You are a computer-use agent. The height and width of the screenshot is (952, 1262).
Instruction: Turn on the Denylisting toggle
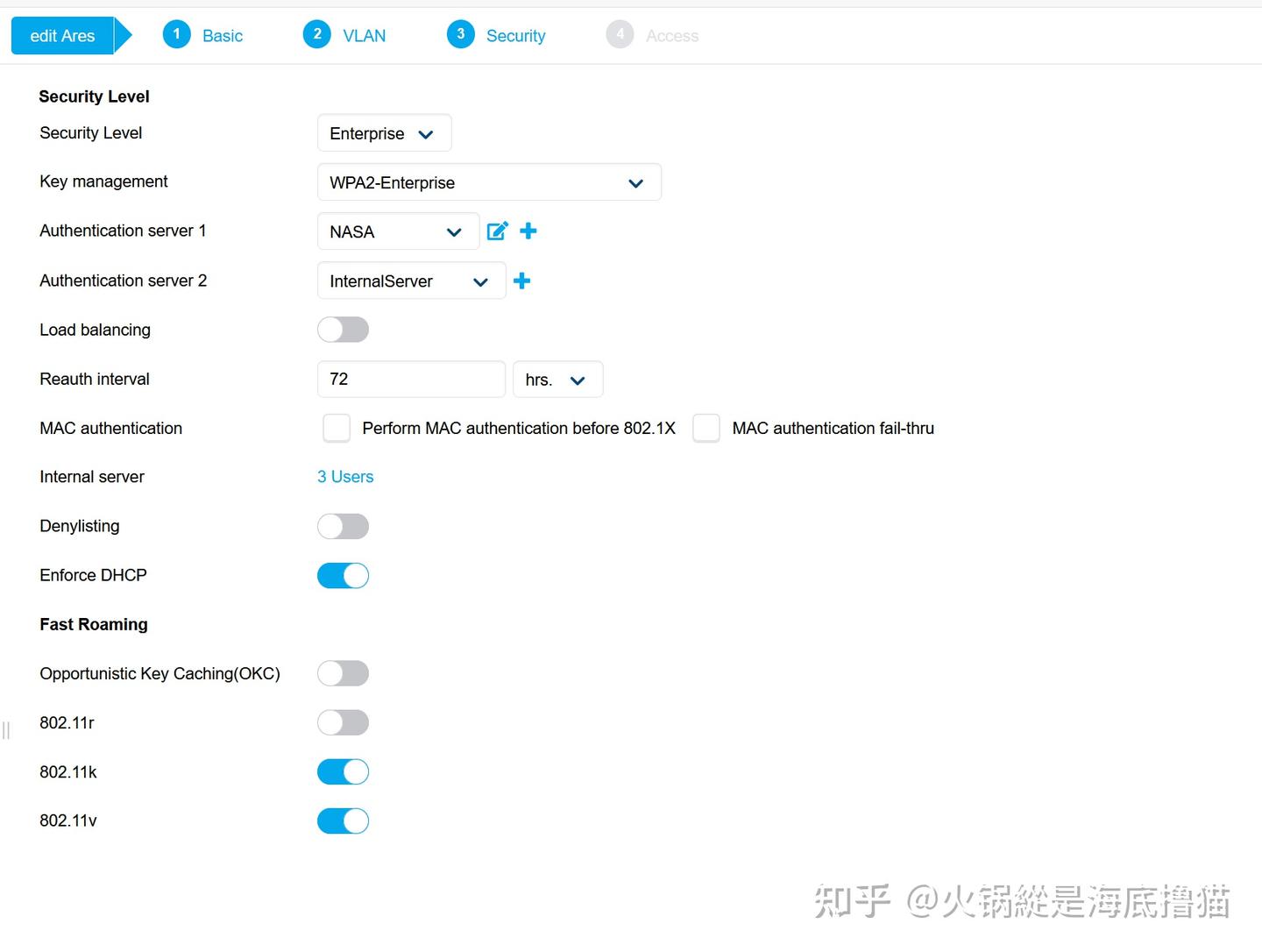[x=343, y=526]
